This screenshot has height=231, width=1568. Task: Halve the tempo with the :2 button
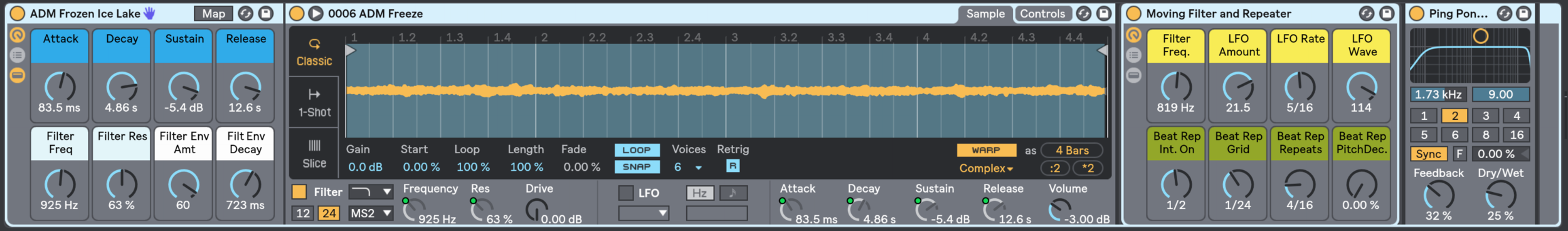point(1054,168)
